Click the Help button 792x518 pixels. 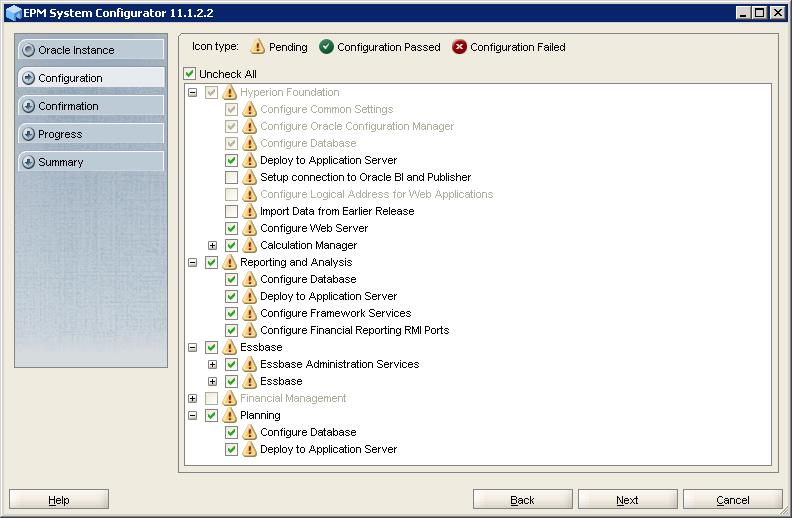pyautogui.click(x=59, y=499)
